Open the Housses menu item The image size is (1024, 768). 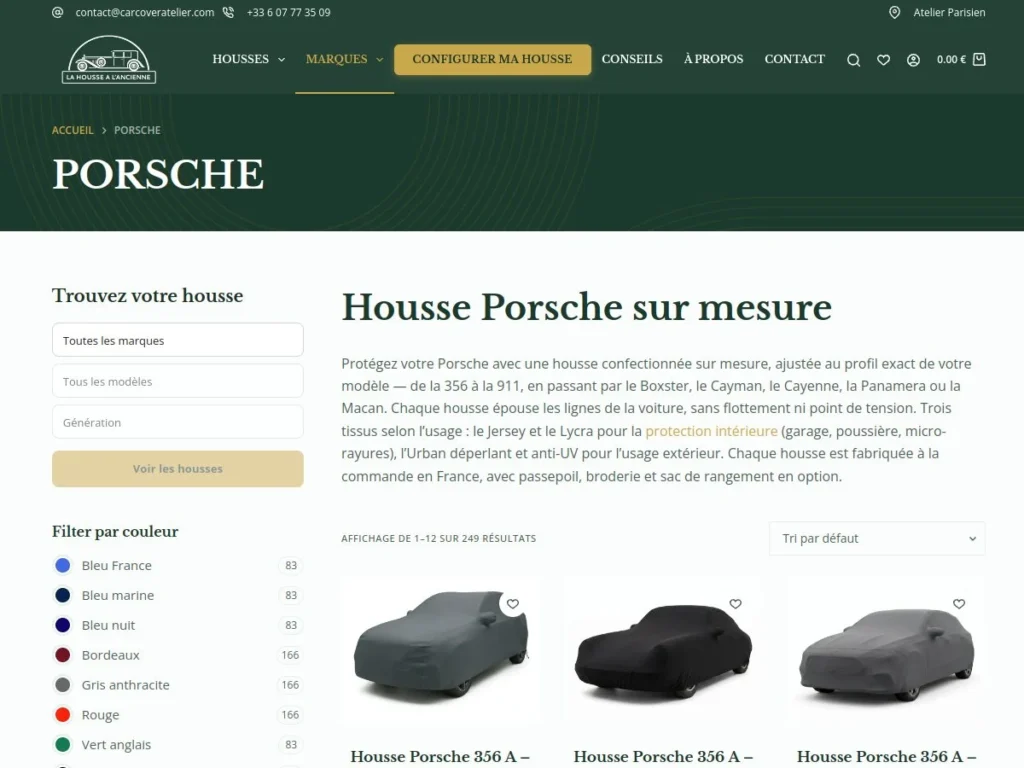240,59
